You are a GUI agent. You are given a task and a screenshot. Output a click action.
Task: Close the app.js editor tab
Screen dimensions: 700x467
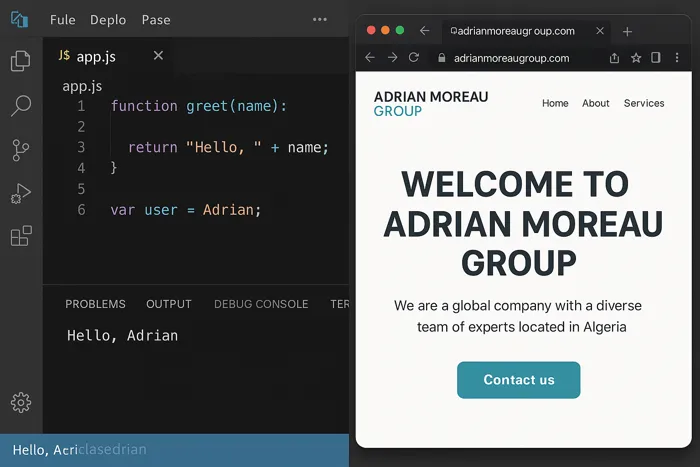pyautogui.click(x=158, y=55)
